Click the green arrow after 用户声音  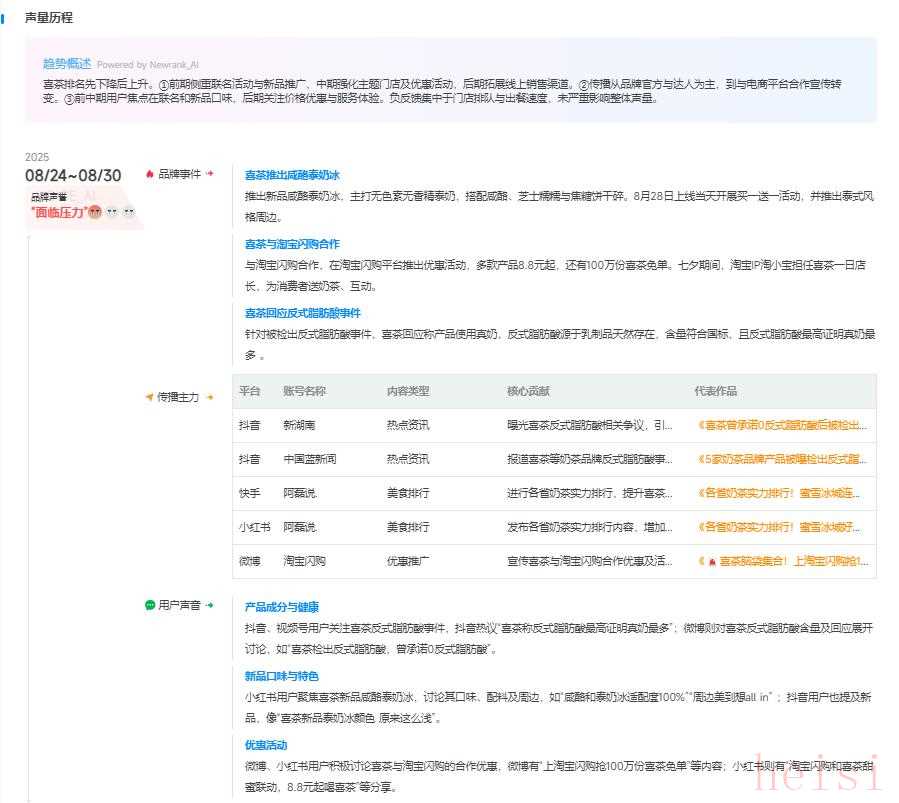(x=210, y=605)
